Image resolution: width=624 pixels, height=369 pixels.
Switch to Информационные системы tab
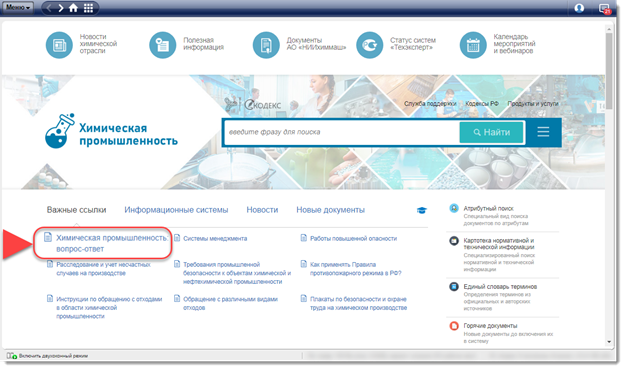click(176, 210)
